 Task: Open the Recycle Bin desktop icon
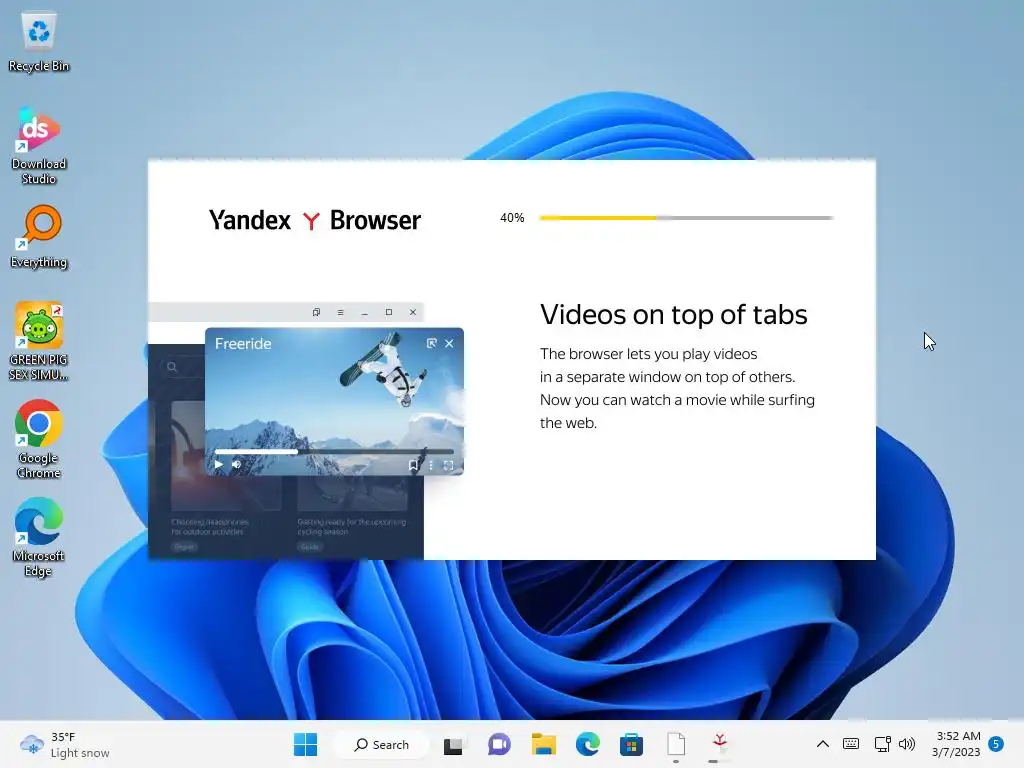(39, 42)
